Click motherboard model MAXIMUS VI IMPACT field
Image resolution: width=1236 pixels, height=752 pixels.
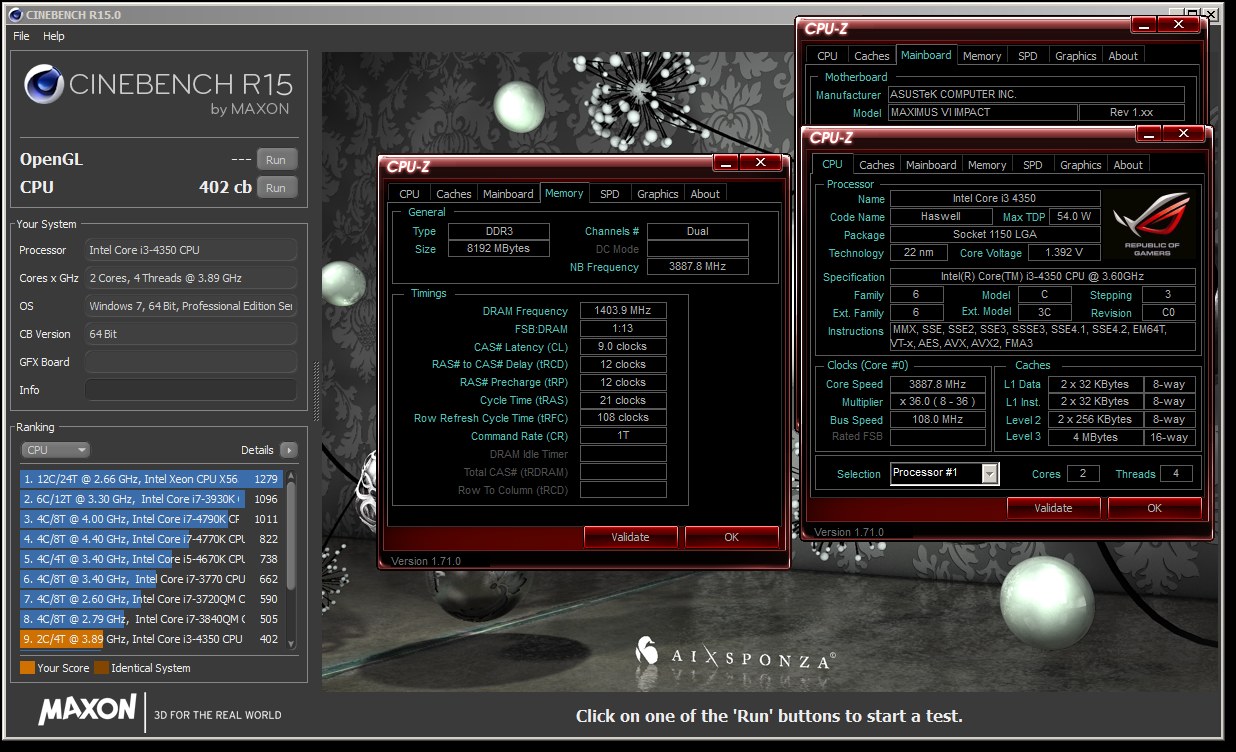pos(983,113)
